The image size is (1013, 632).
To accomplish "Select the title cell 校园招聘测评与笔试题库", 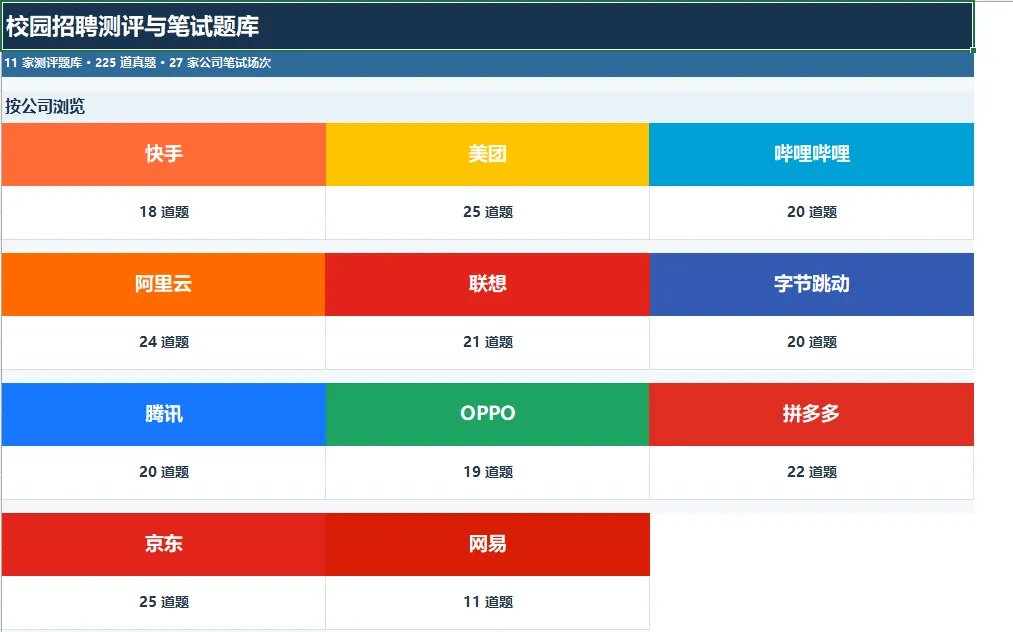I will tap(487, 26).
